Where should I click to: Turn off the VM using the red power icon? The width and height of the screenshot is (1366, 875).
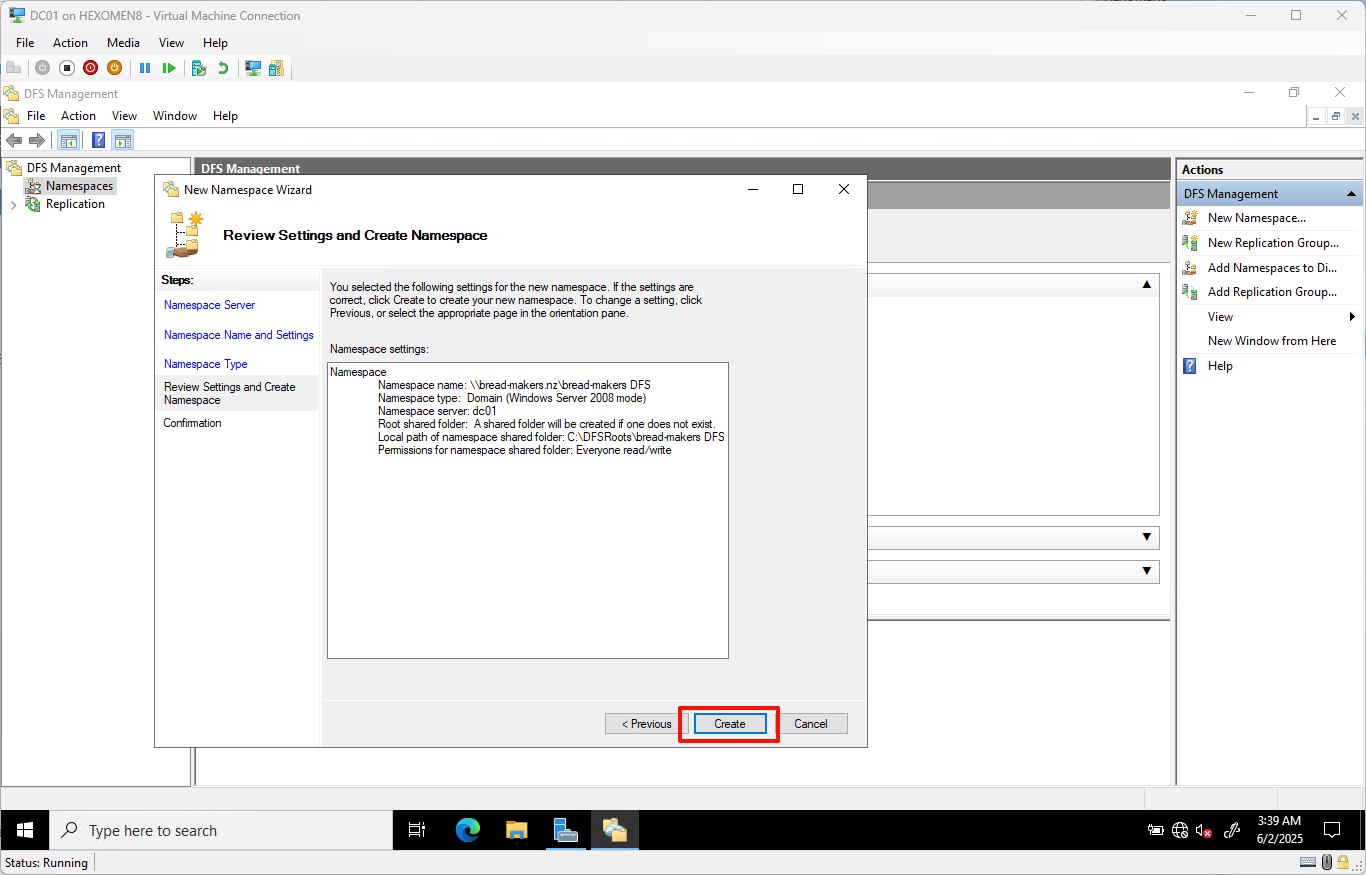point(90,68)
